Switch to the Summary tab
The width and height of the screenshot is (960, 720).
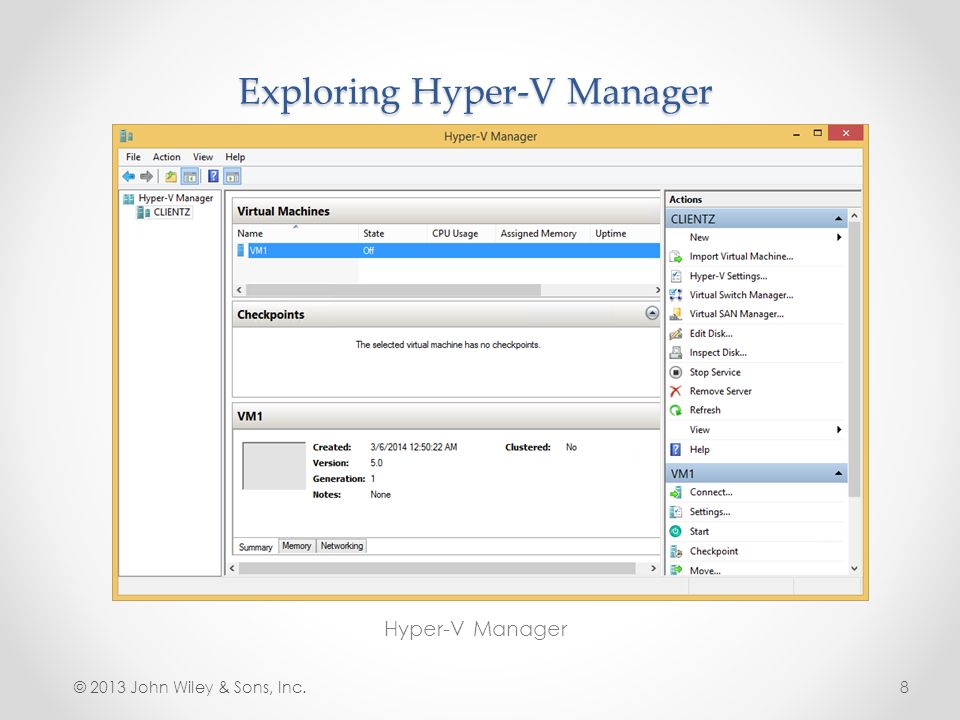pos(255,547)
